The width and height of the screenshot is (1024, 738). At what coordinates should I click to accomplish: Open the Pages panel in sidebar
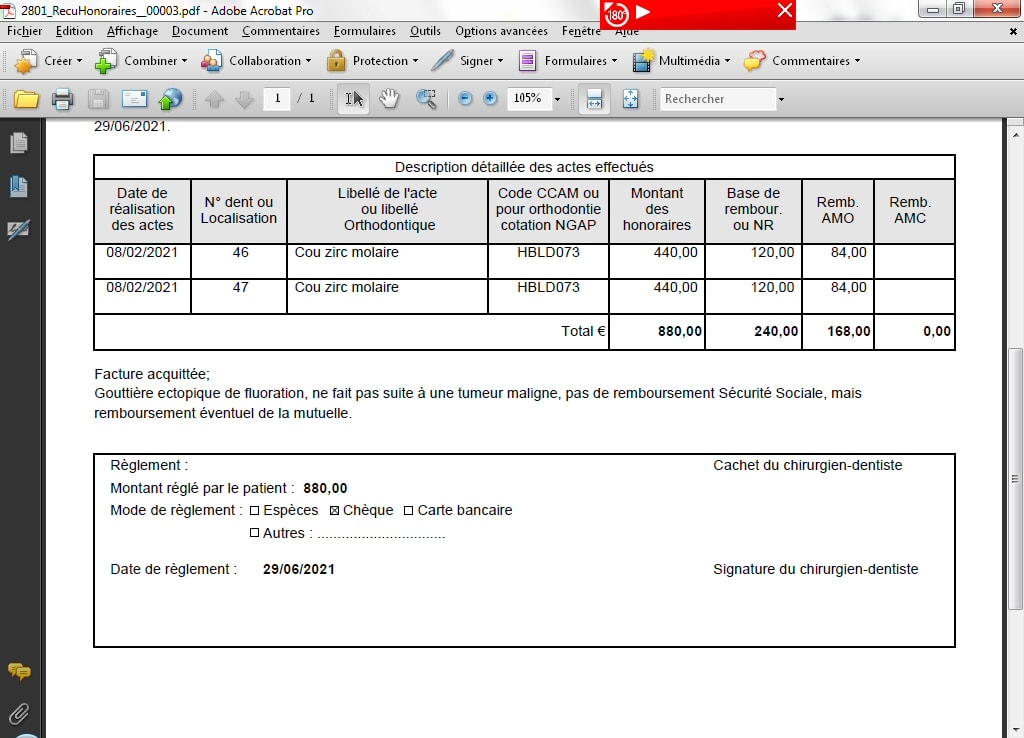click(x=19, y=142)
